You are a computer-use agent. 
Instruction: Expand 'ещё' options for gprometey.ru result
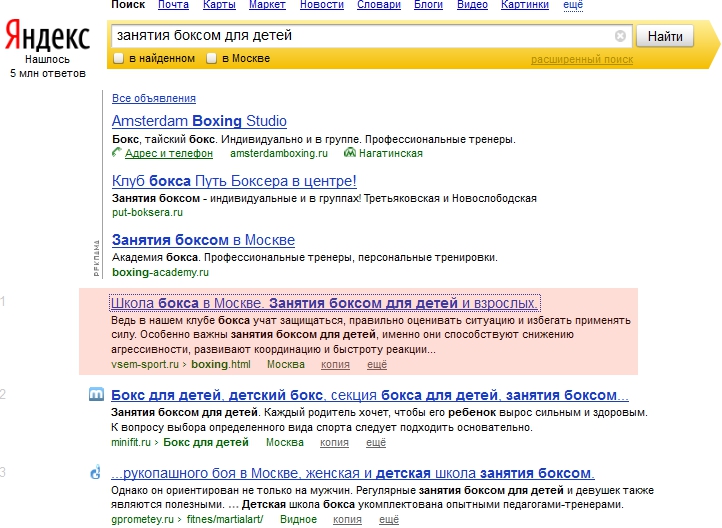tap(389, 519)
